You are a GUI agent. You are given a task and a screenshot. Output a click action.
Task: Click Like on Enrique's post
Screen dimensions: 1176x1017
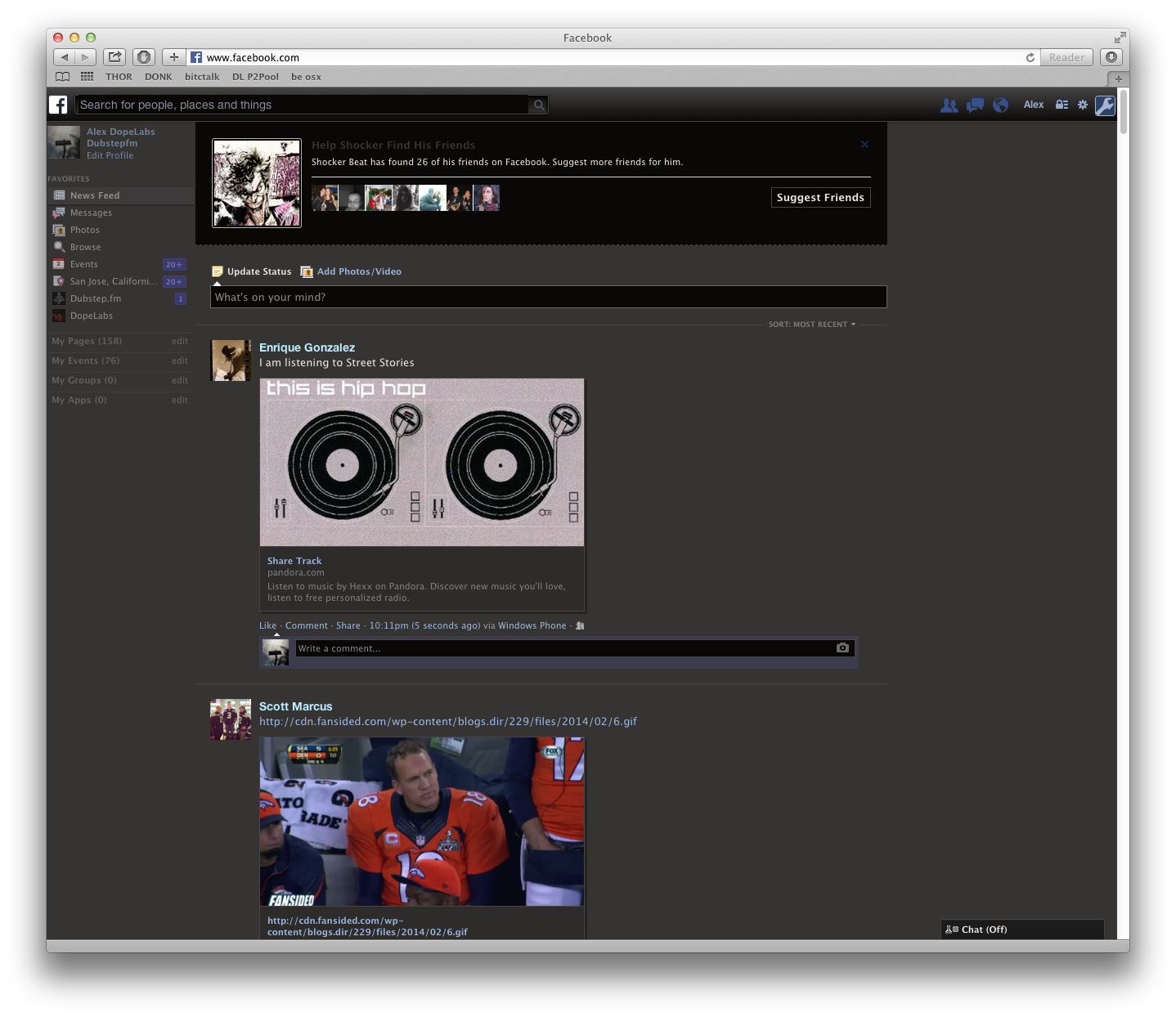pyautogui.click(x=267, y=625)
